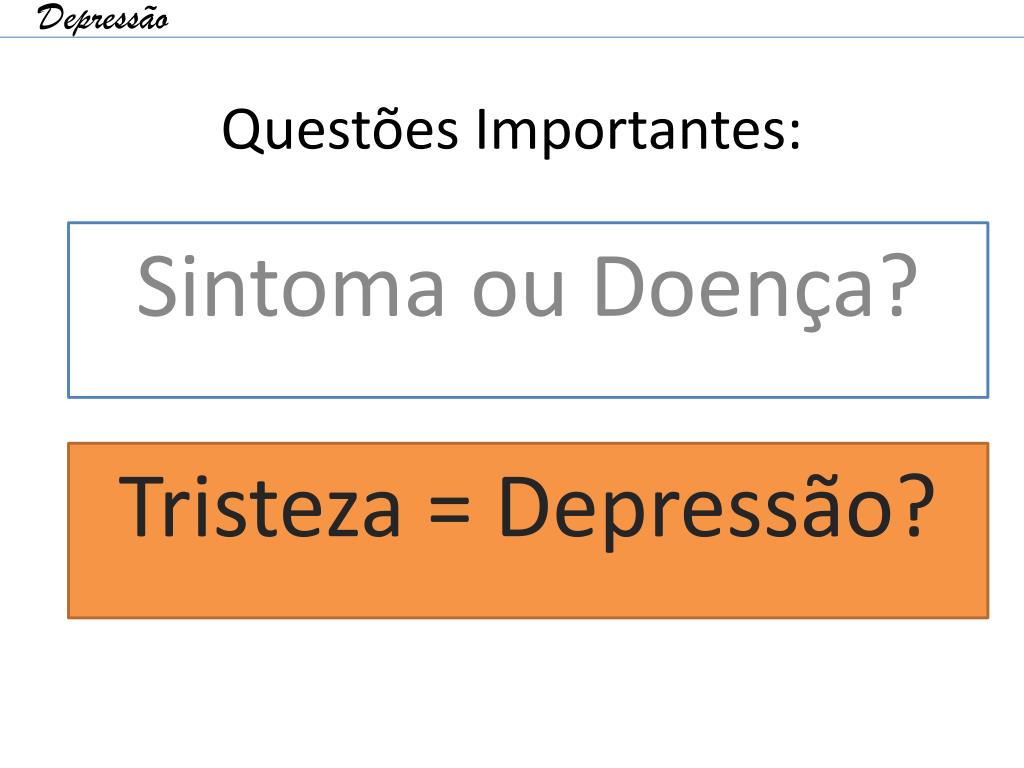Select the word "Importantes:" in the title
Image resolution: width=1024 pixels, height=768 pixels.
pyautogui.click(x=638, y=130)
